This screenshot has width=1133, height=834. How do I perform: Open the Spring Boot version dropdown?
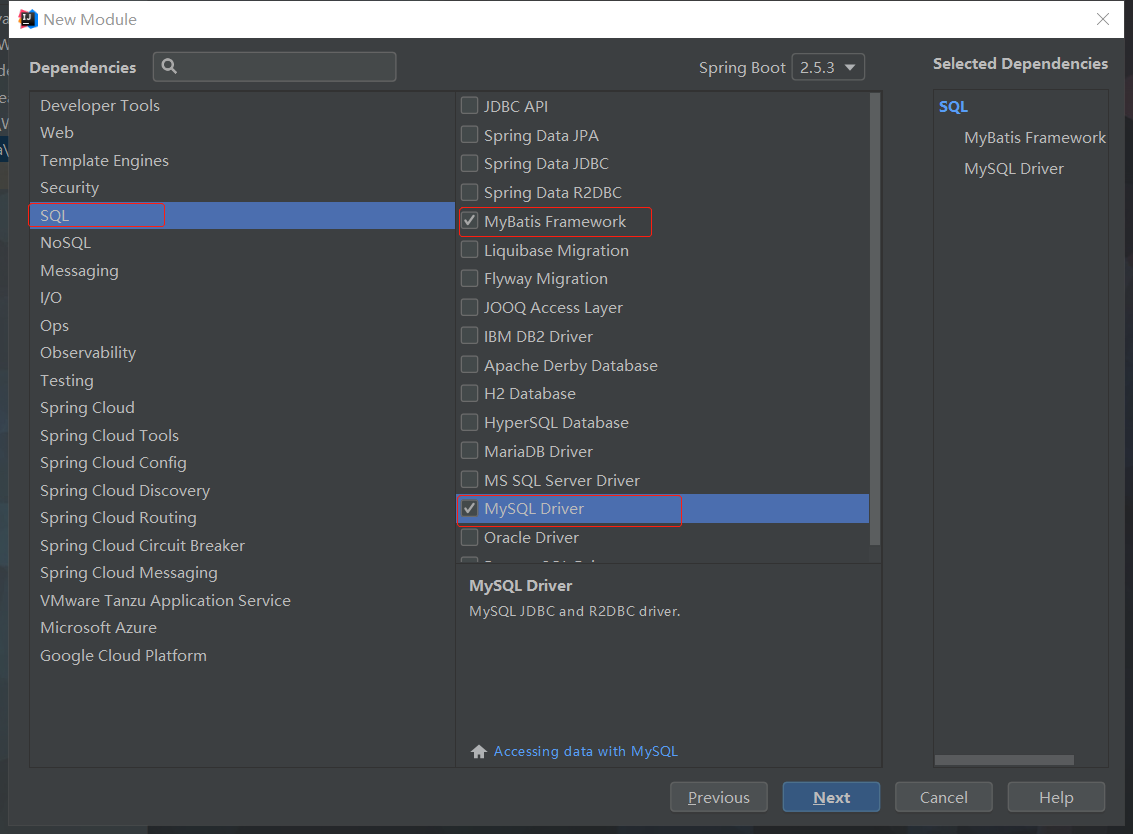(x=828, y=67)
